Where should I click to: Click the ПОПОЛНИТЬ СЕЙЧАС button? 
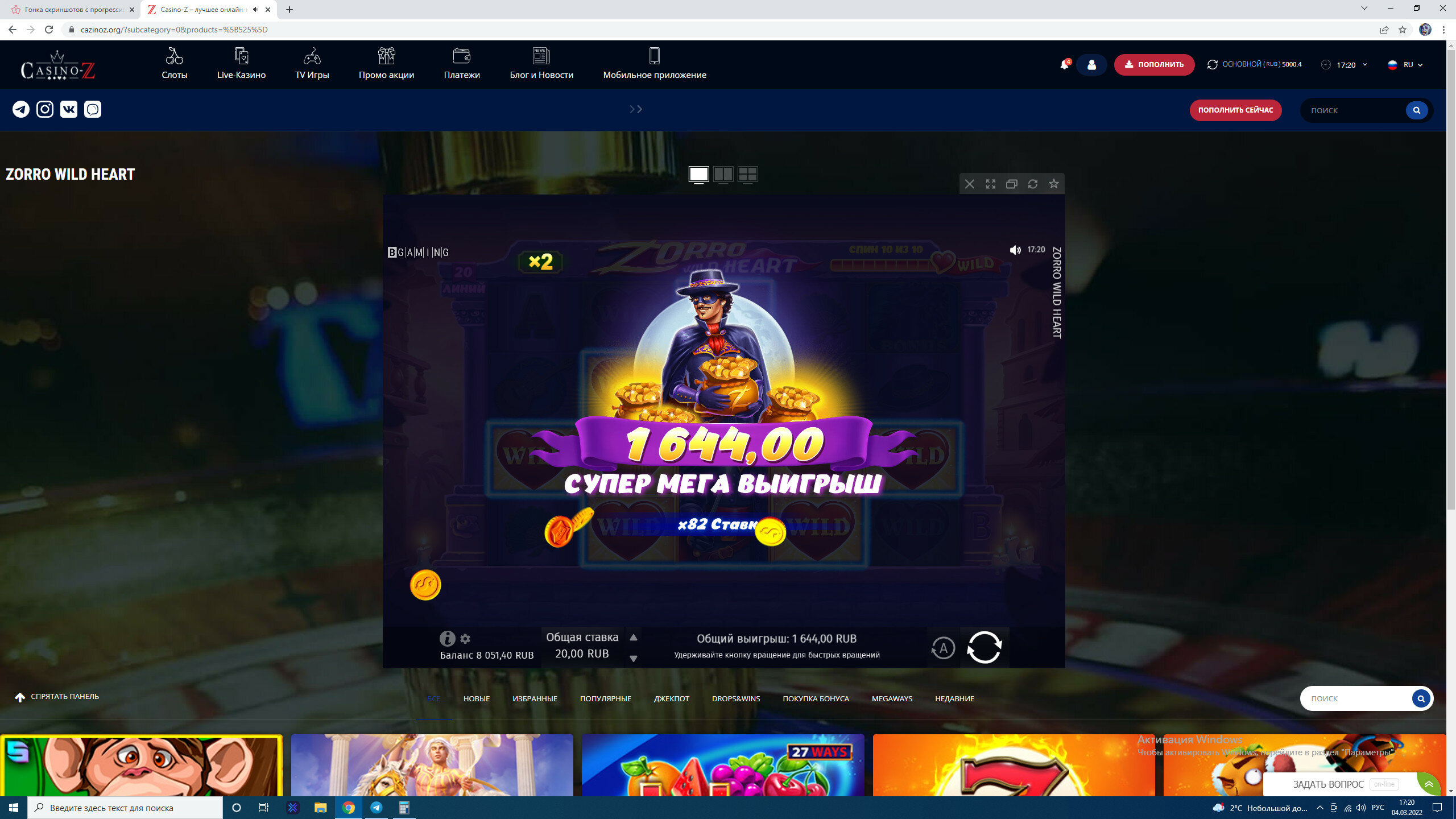(1235, 110)
